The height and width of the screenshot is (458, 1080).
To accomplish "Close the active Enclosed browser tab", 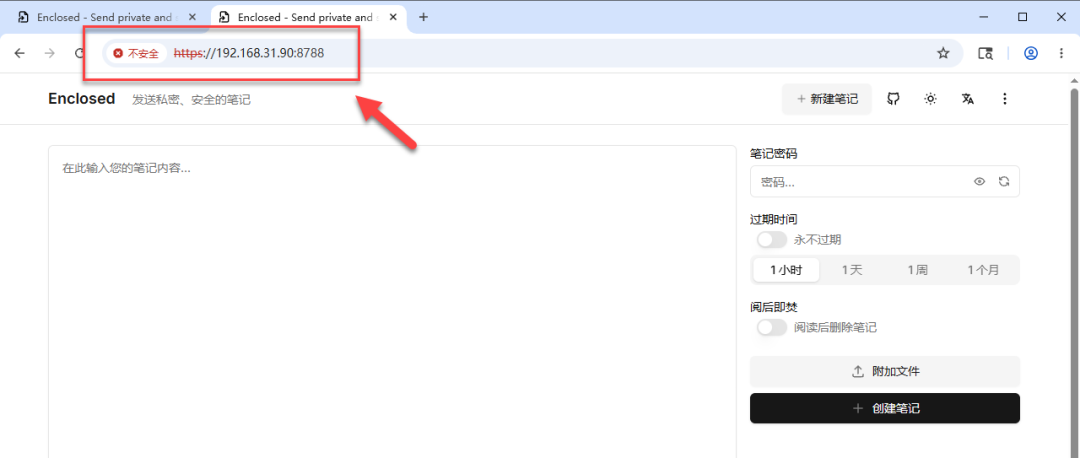I will tap(393, 17).
